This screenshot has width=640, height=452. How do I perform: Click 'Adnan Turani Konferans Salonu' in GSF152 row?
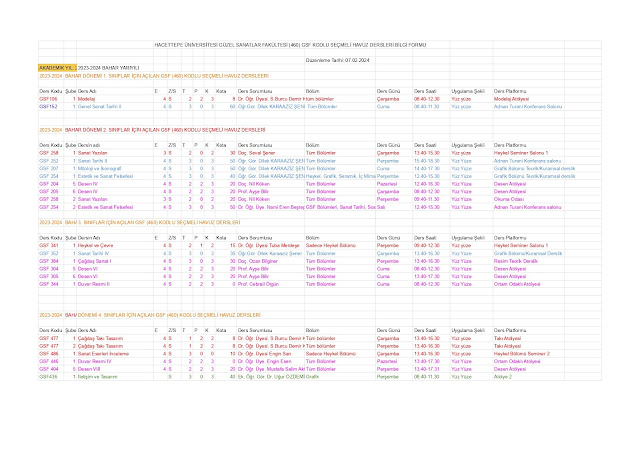click(528, 107)
